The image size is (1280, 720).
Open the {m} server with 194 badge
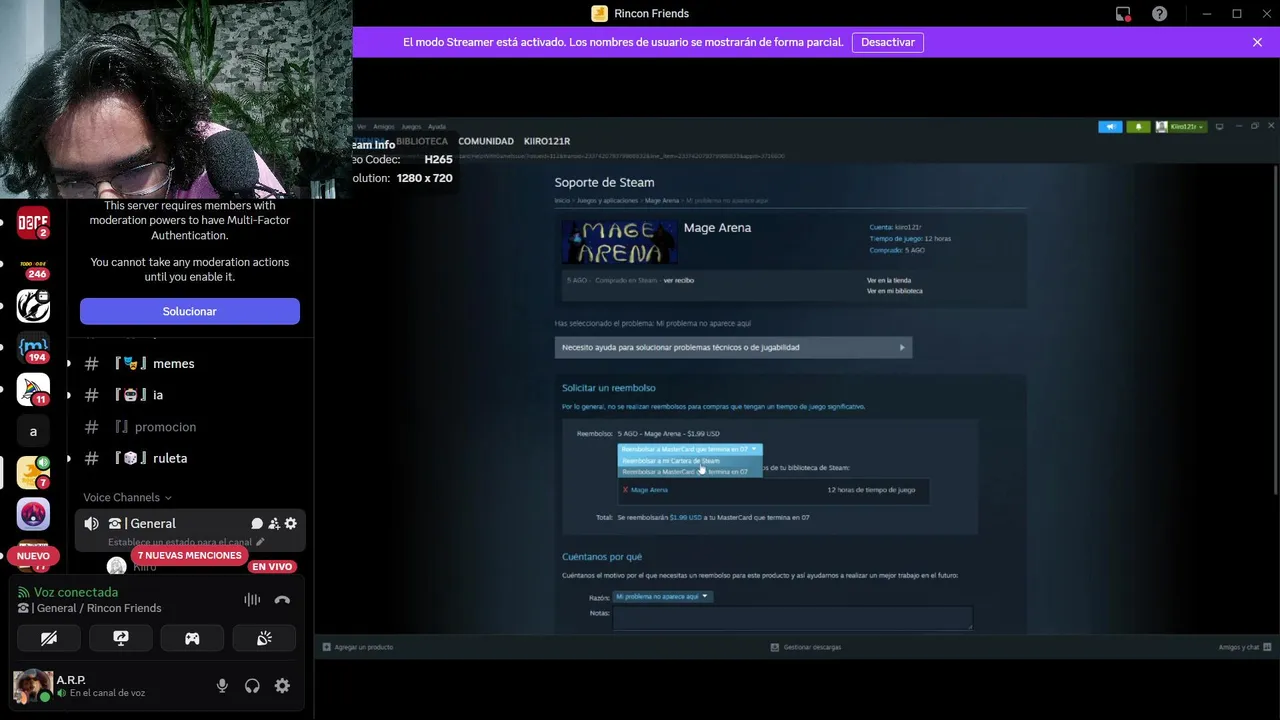coord(33,347)
